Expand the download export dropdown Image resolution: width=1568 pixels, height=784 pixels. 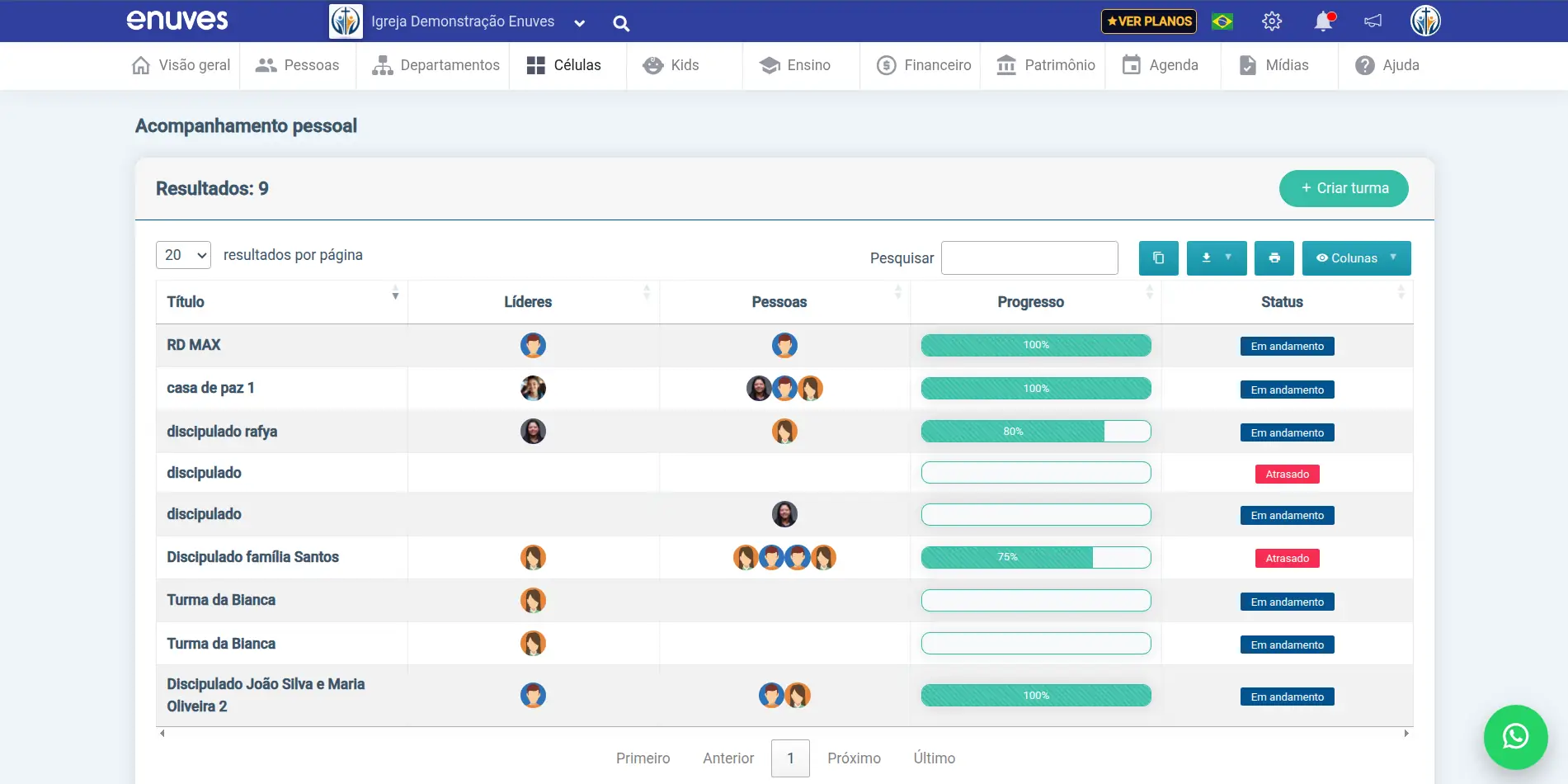[1217, 258]
